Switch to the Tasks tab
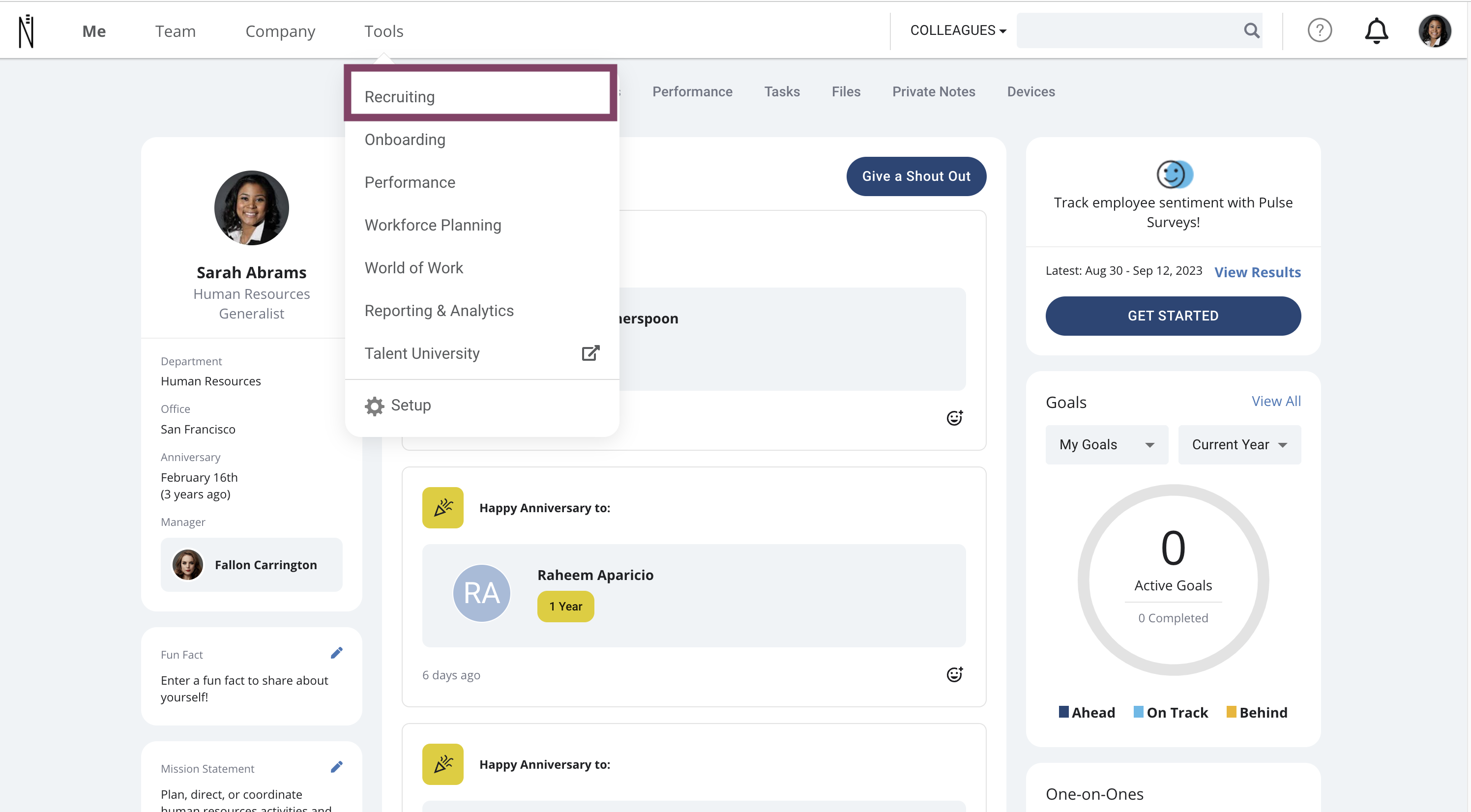Image resolution: width=1471 pixels, height=812 pixels. (x=782, y=91)
